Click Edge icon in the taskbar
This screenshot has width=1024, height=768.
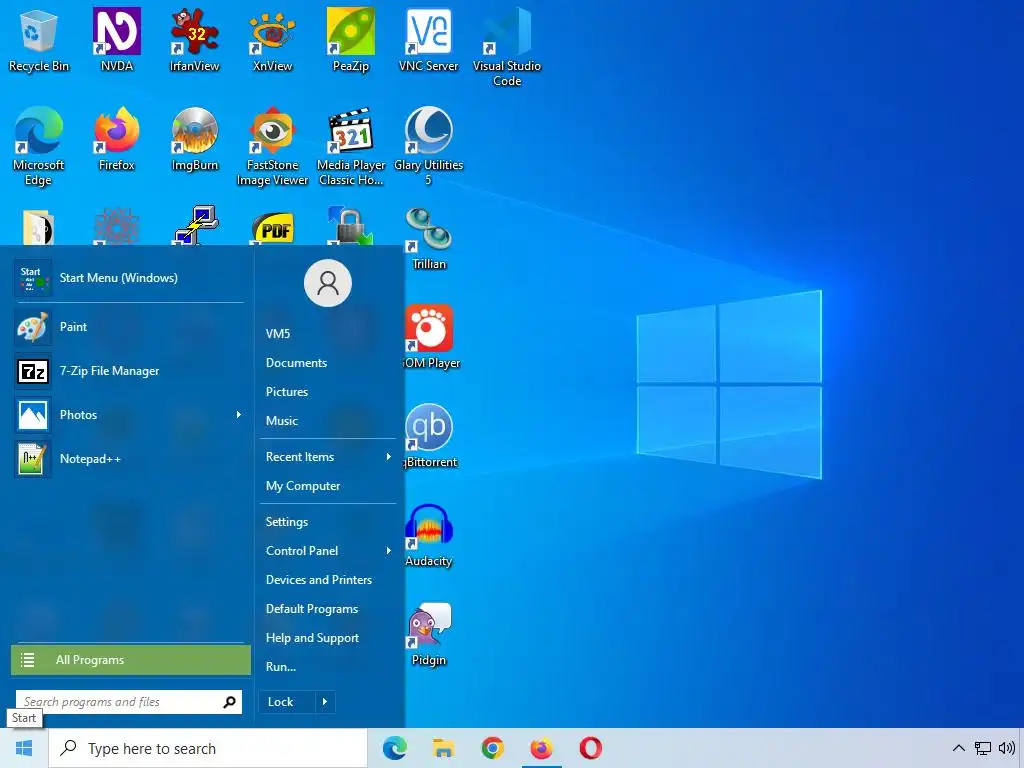(394, 748)
